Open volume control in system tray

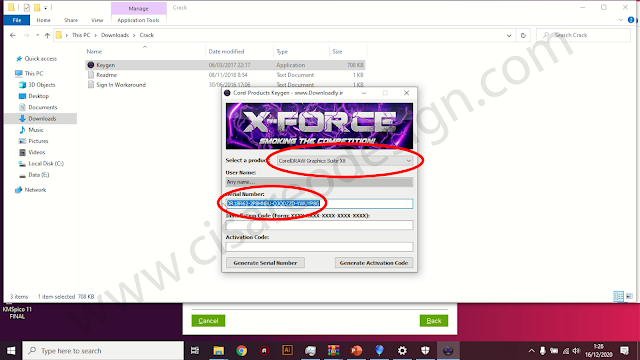pyautogui.click(x=576, y=351)
